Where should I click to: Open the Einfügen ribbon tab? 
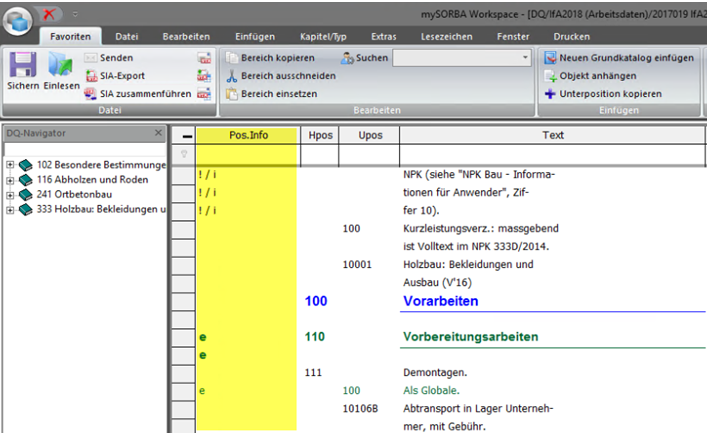click(255, 37)
